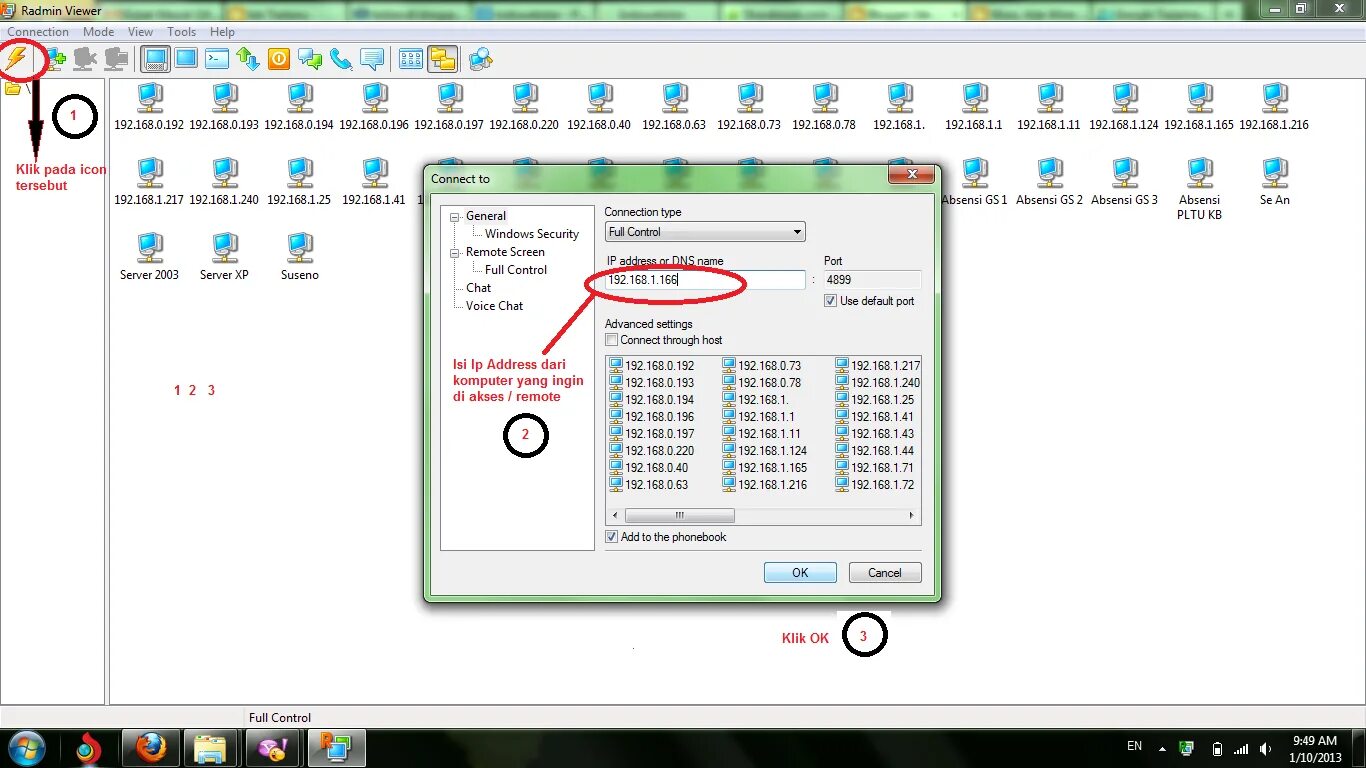Select the File Transfer arrows icon
1366x768 pixels.
click(x=248, y=59)
